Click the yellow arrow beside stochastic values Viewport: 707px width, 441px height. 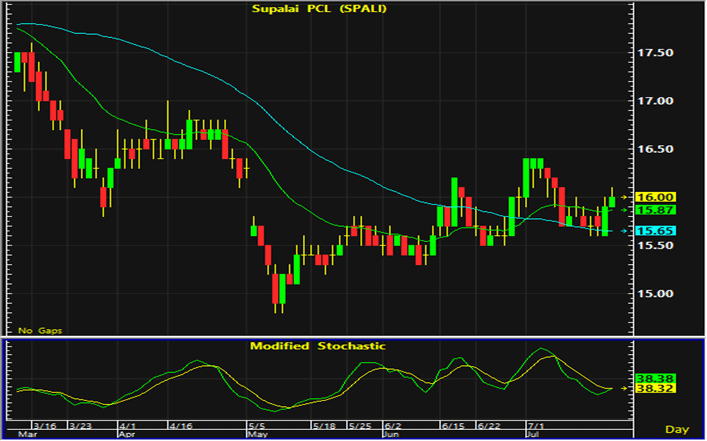624,388
